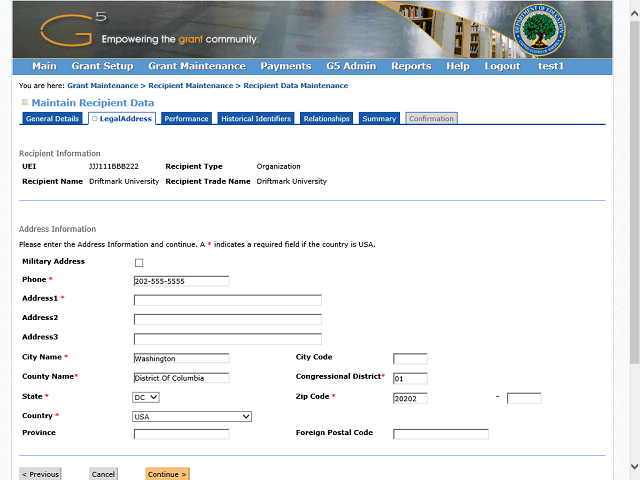Open the Relationships tab

point(327,118)
